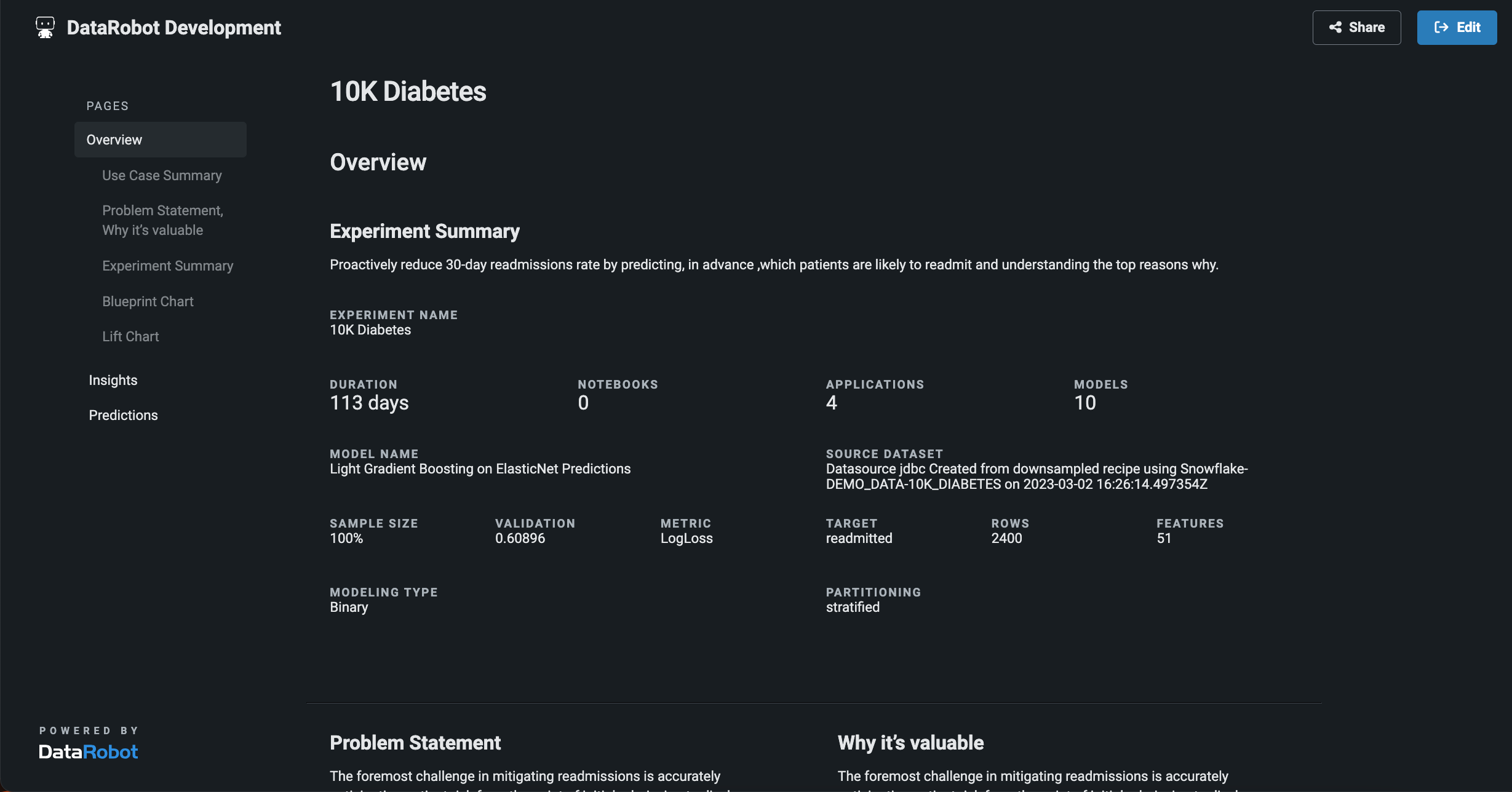Jump to Problem Statement, Why it's valuable
1512x792 pixels.
pyautogui.click(x=162, y=220)
